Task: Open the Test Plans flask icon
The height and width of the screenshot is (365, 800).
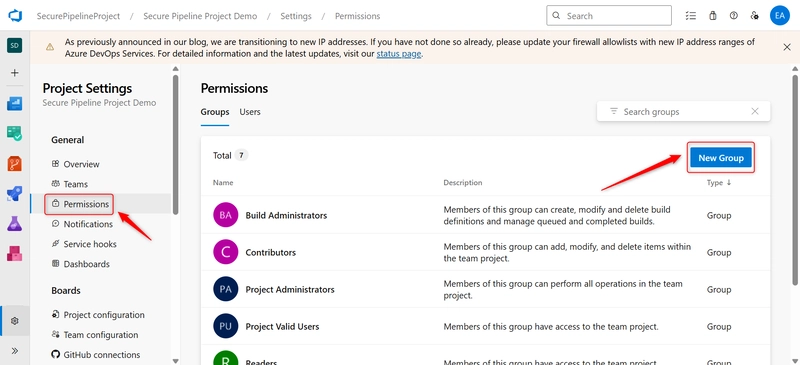Action: click(x=14, y=224)
